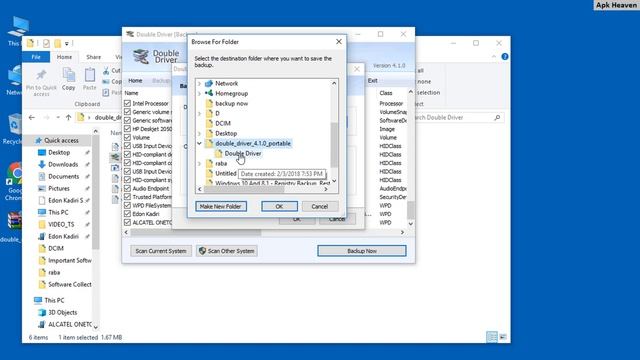Viewport: 640px width, 360px height.
Task: Go up one folder level in Explorer
Action: (68, 118)
